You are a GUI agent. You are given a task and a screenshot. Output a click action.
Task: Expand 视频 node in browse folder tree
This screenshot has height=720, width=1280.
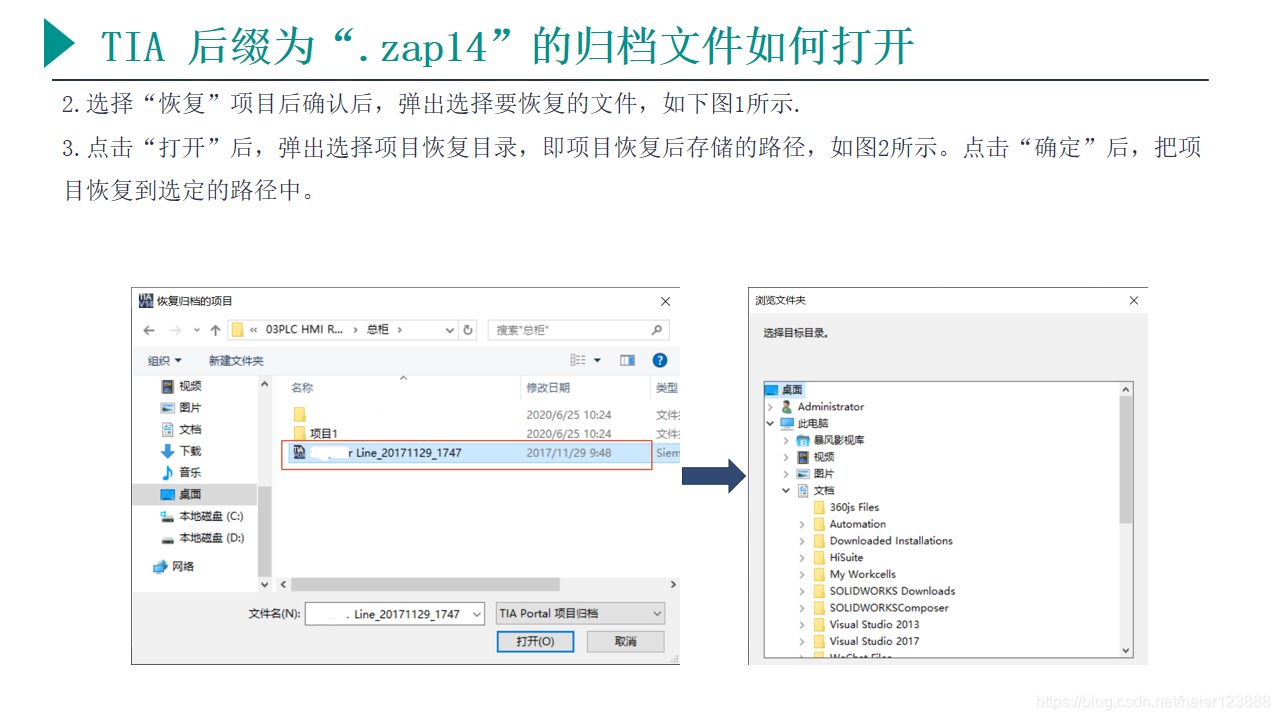(x=786, y=457)
